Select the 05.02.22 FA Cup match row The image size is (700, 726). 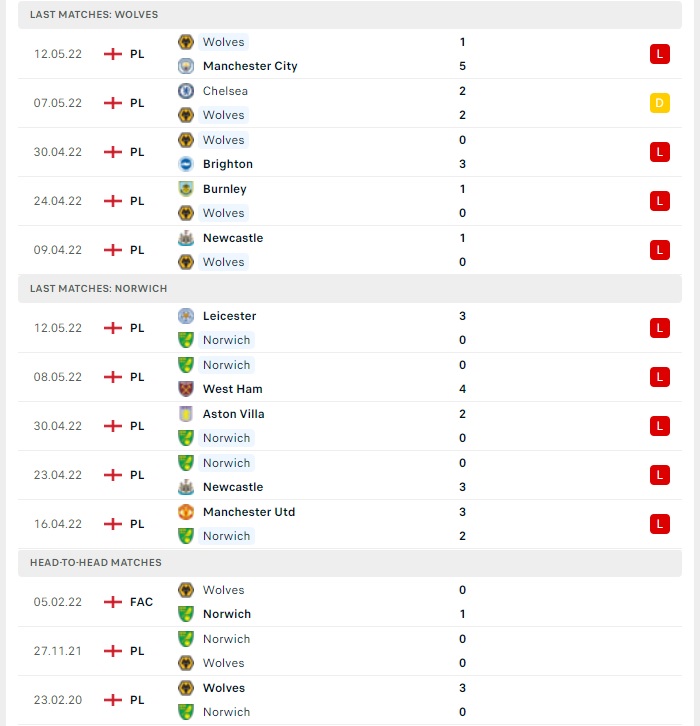pos(350,602)
